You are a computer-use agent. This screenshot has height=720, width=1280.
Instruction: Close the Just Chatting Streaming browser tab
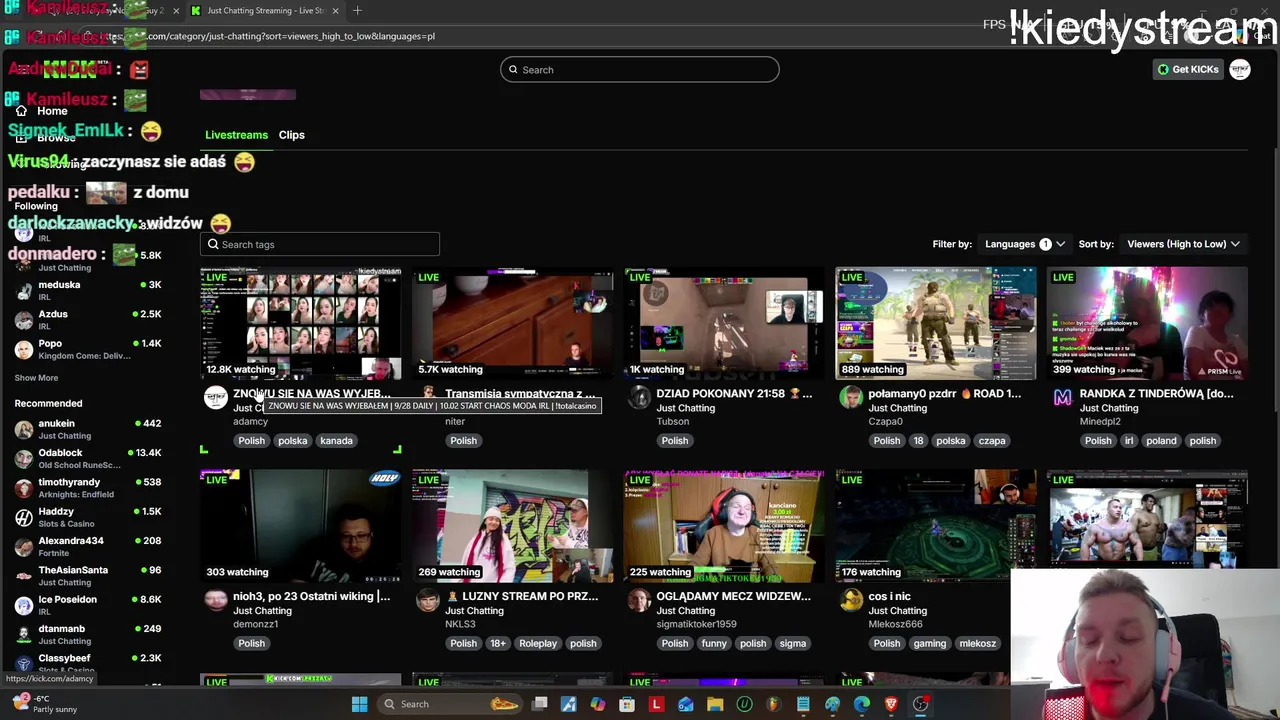pos(335,11)
